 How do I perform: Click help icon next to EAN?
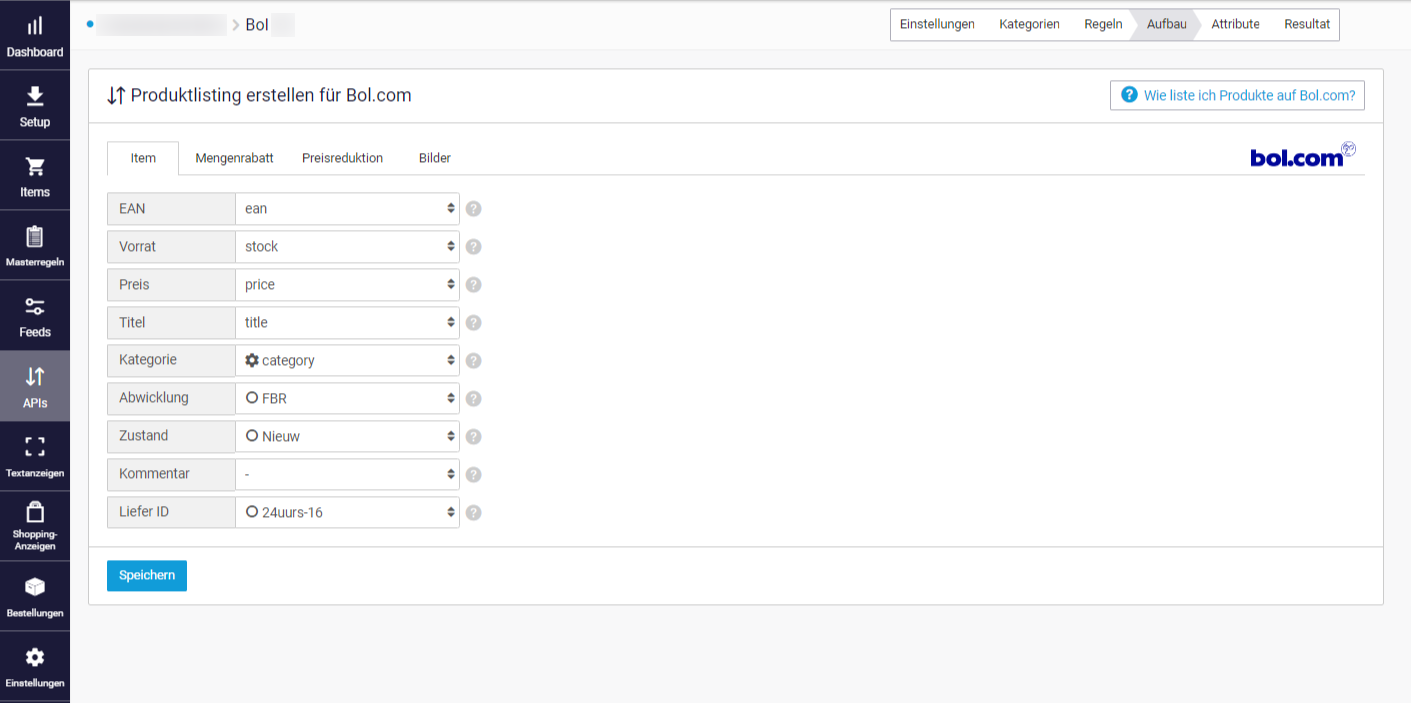coord(474,209)
